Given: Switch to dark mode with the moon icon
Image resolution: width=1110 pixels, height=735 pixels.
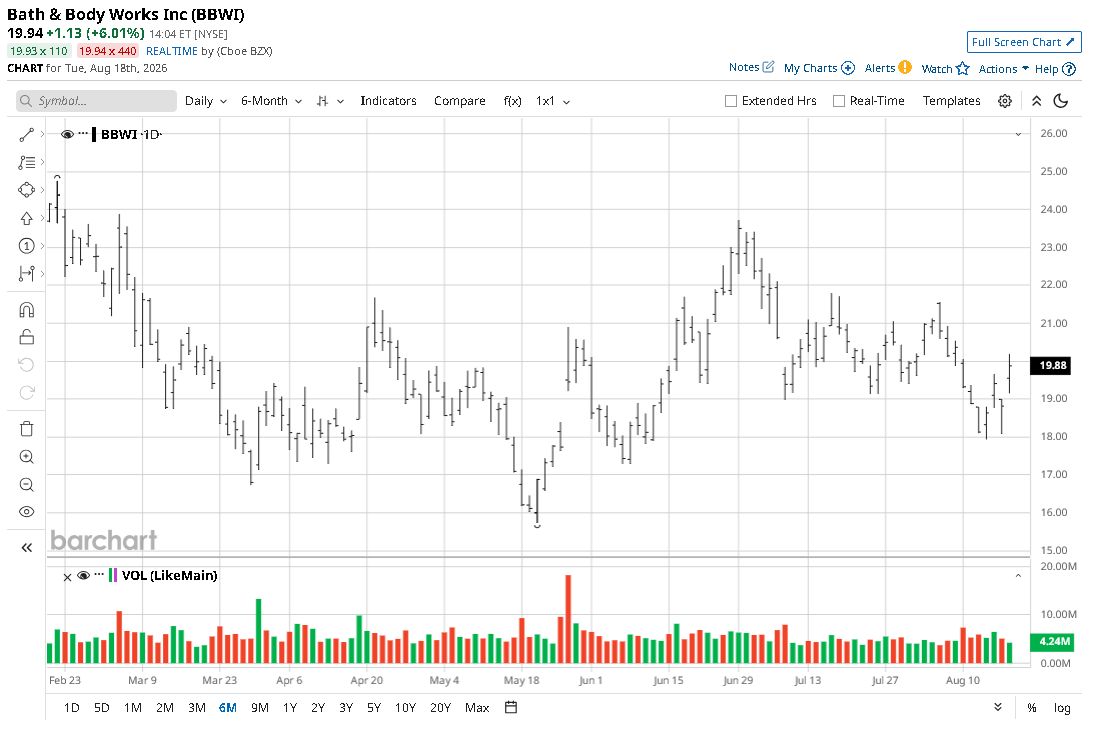Looking at the screenshot, I should coord(1060,101).
